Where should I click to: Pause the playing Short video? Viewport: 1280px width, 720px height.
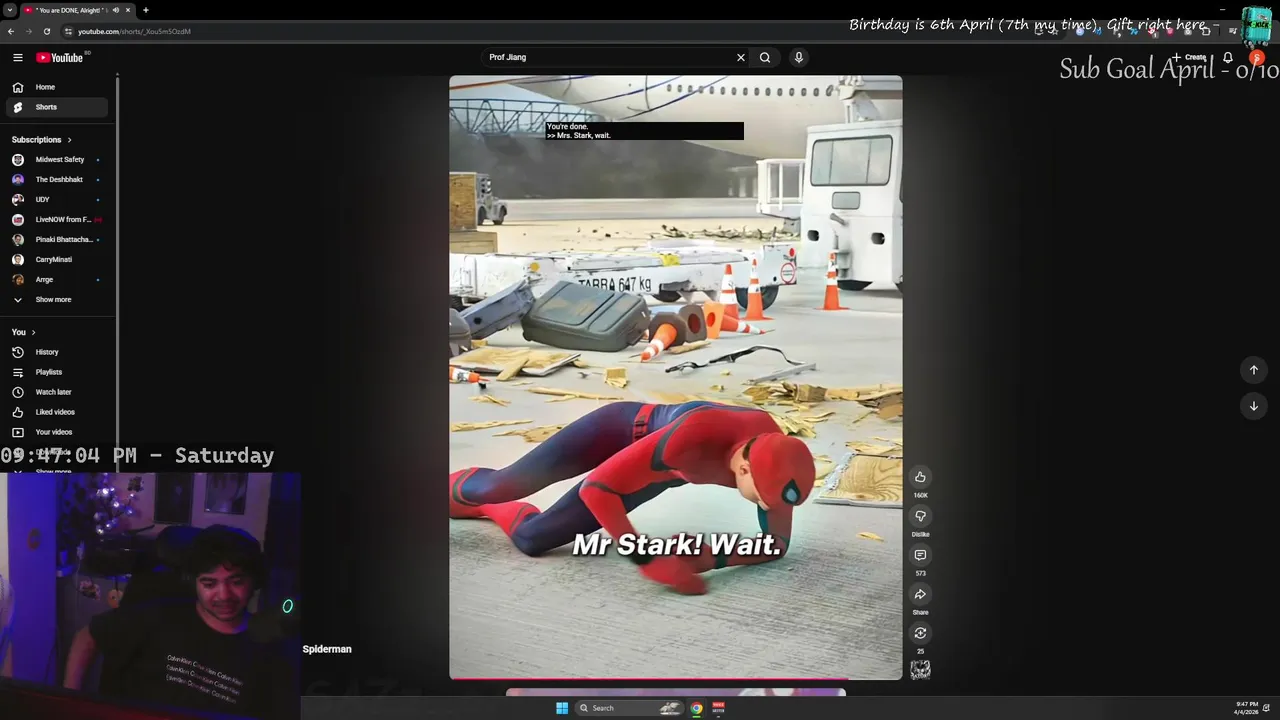[675, 380]
